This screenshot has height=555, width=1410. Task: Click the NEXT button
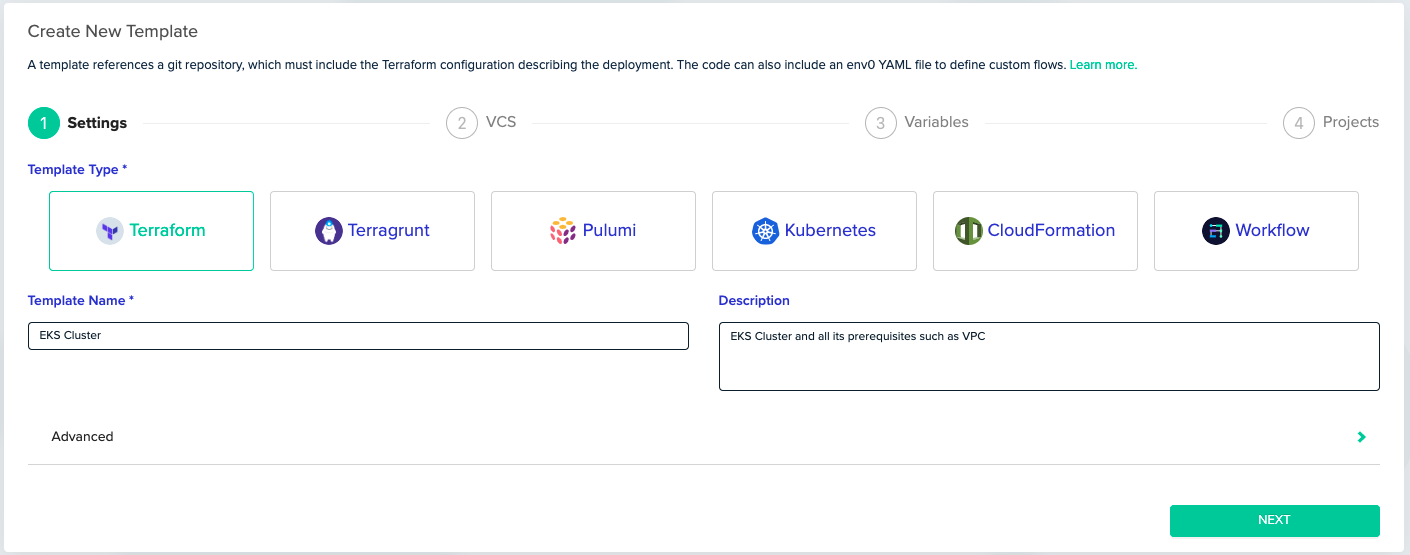[x=1275, y=520]
